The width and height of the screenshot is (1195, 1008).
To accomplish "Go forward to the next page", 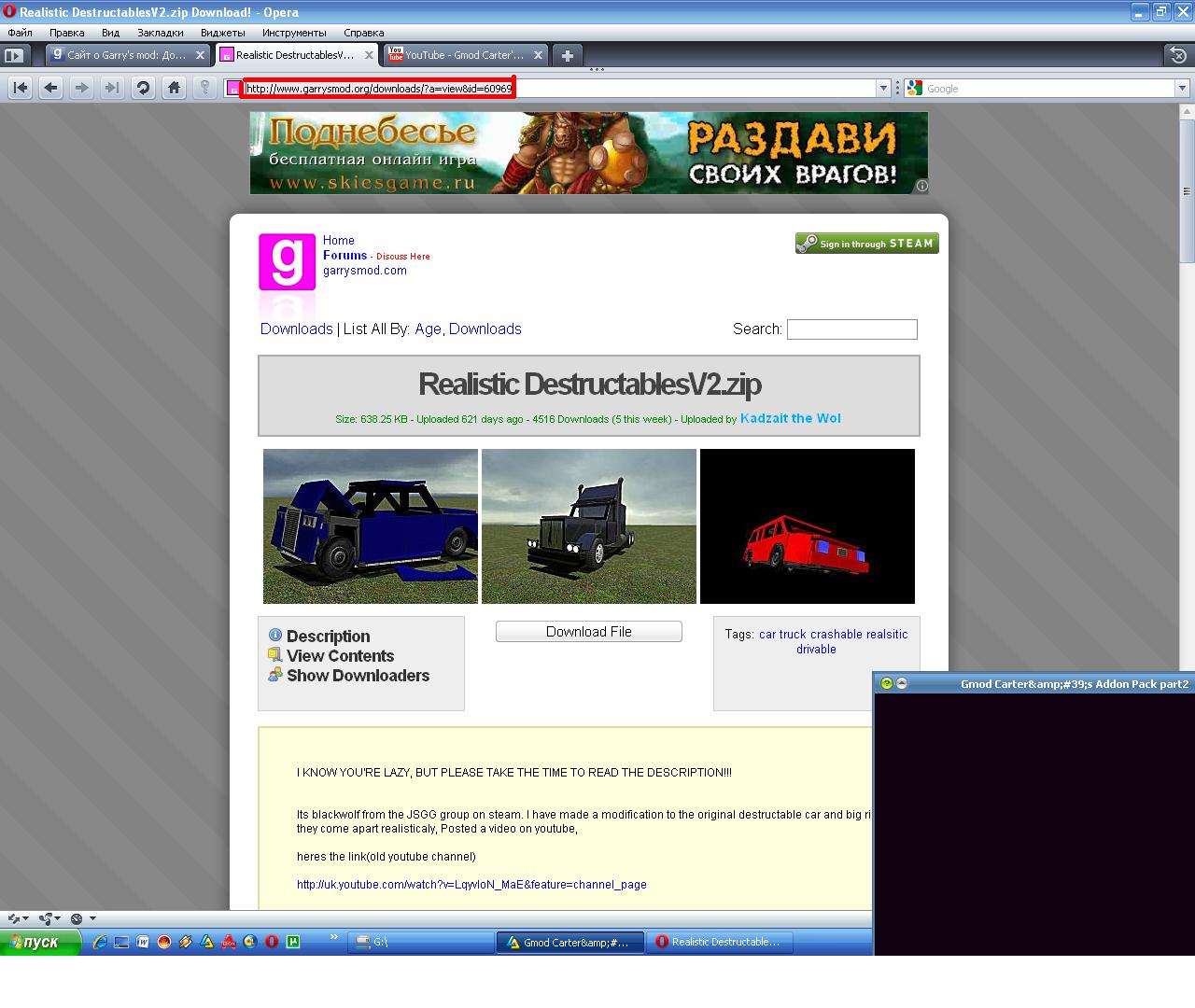I will [x=82, y=88].
